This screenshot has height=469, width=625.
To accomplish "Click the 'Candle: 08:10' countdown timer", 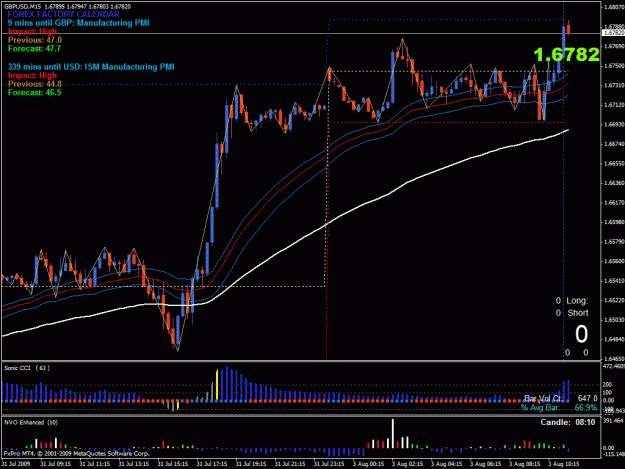I will [568, 422].
